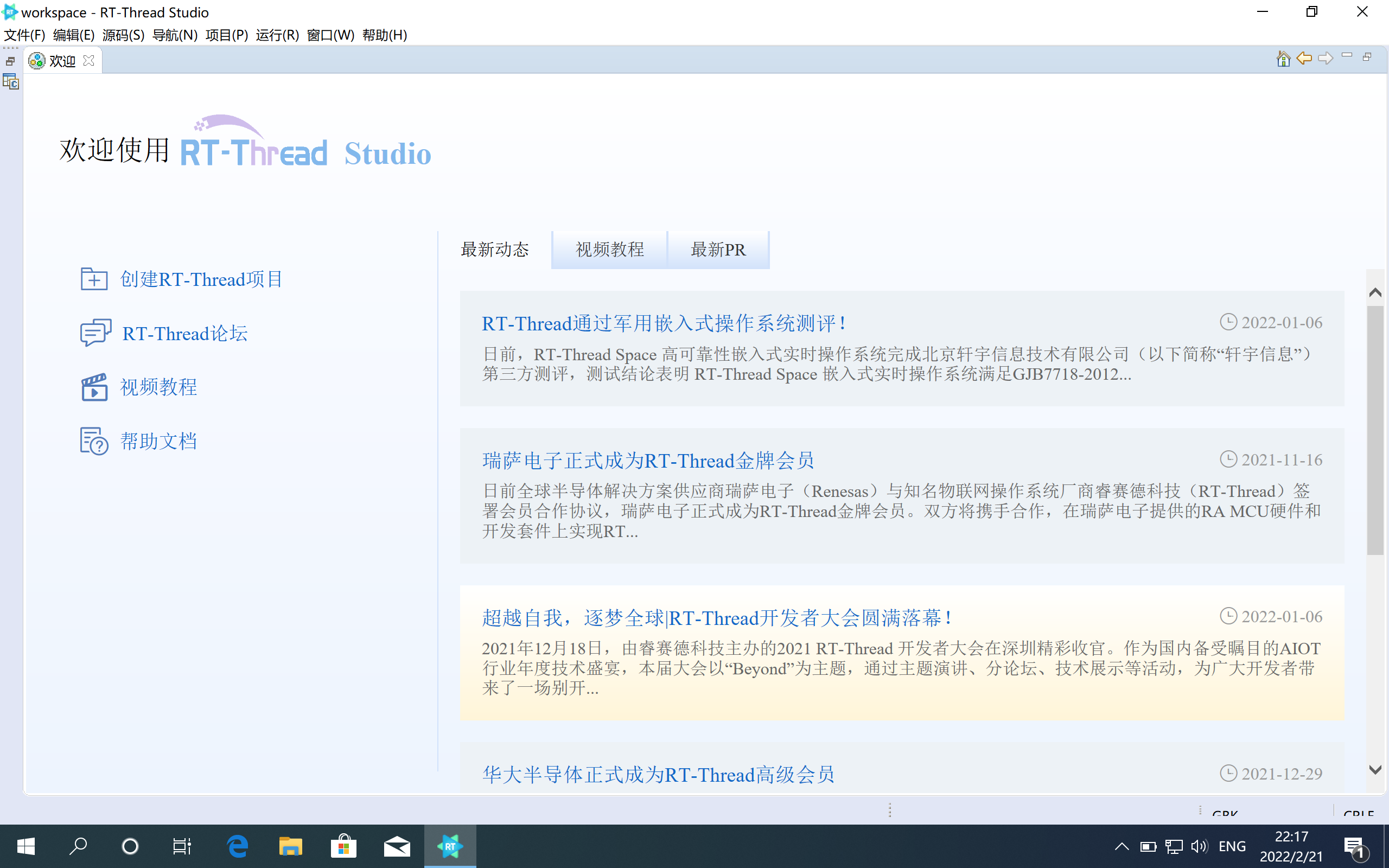Click the video clapperboard icon
The width and height of the screenshot is (1389, 868).
click(x=94, y=387)
